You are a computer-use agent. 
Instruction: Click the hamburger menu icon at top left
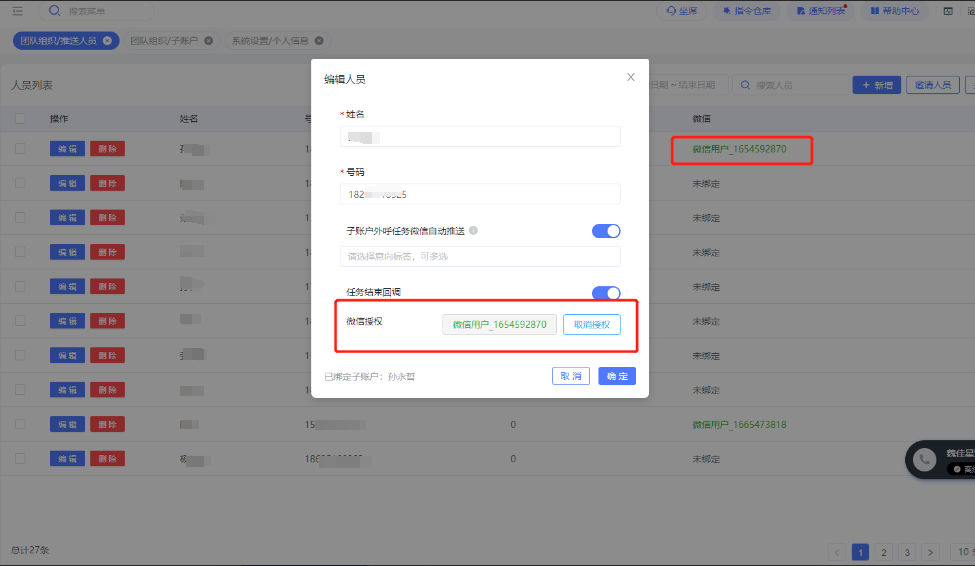(x=17, y=11)
